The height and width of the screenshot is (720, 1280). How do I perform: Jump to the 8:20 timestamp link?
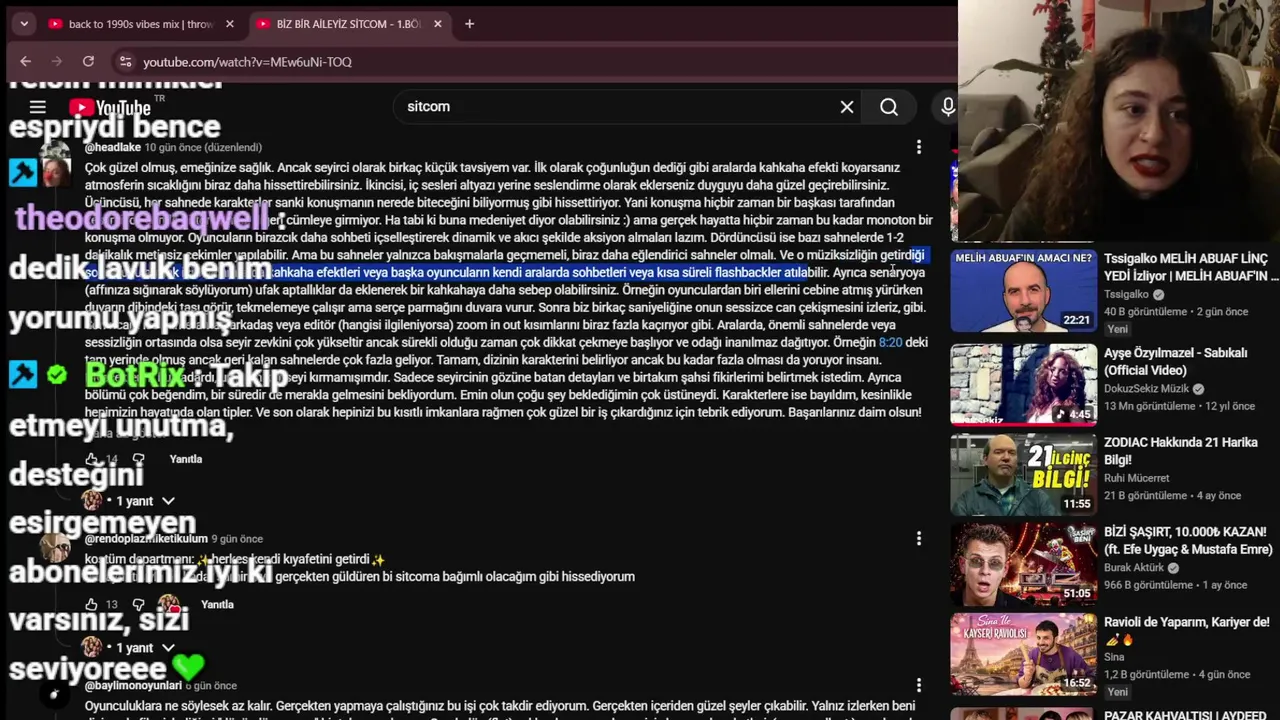pos(890,342)
